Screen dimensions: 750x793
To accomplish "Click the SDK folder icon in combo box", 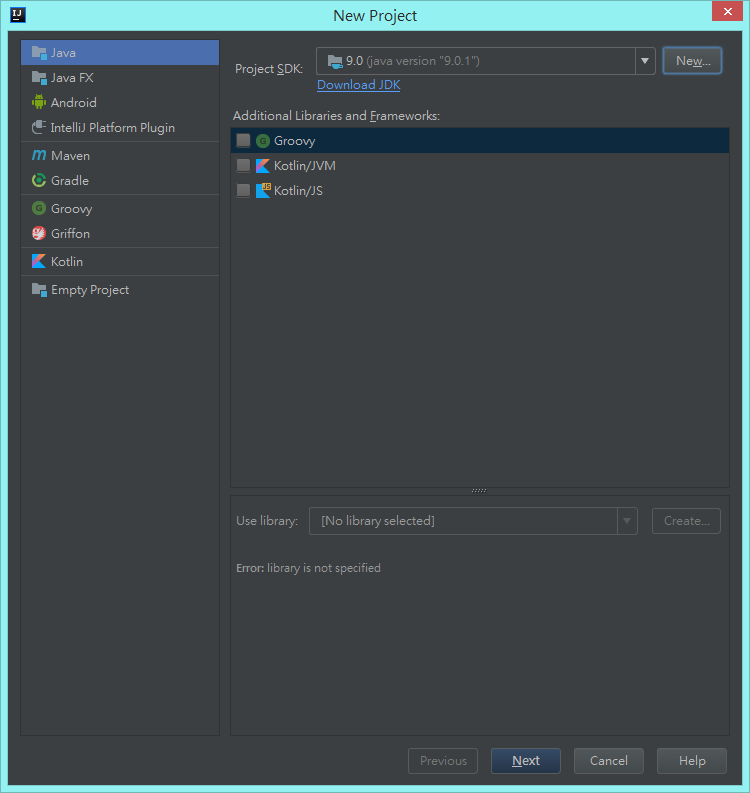I will coord(335,62).
